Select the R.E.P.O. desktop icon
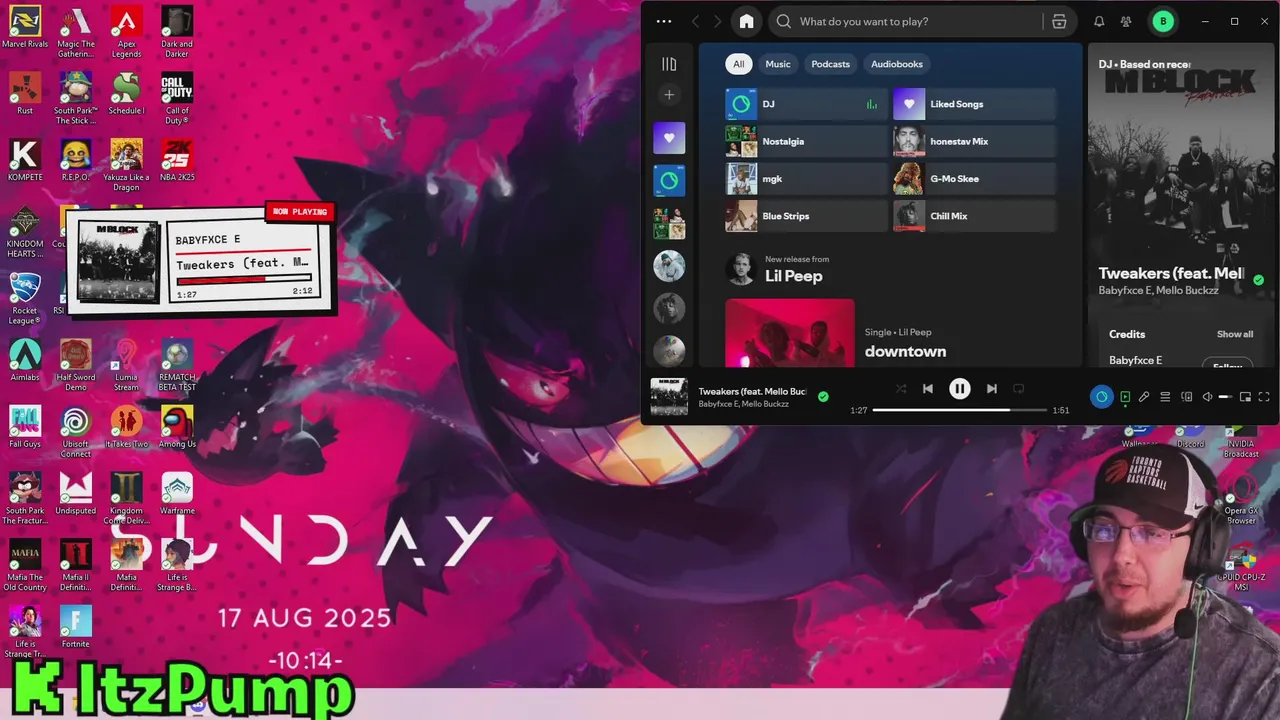Viewport: 1280px width, 720px height. (x=76, y=161)
